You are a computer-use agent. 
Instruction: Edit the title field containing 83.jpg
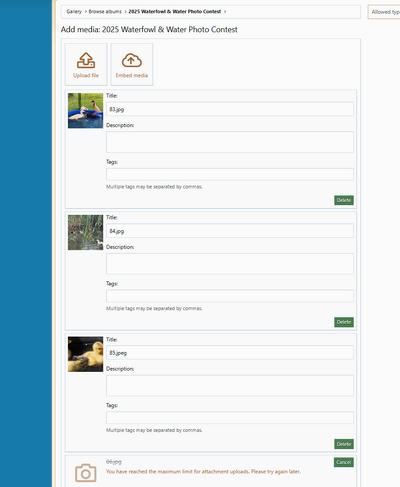click(x=230, y=109)
